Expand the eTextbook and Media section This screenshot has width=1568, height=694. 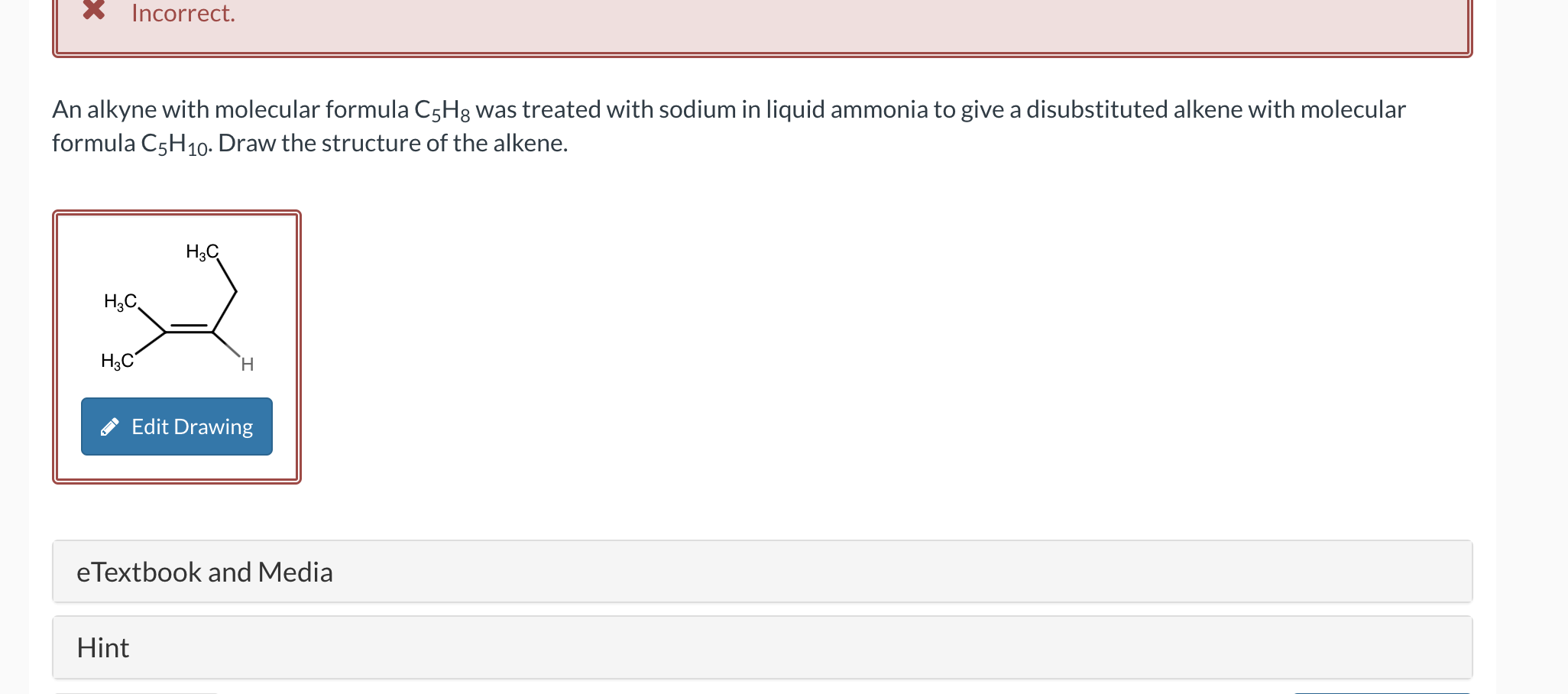[204, 571]
